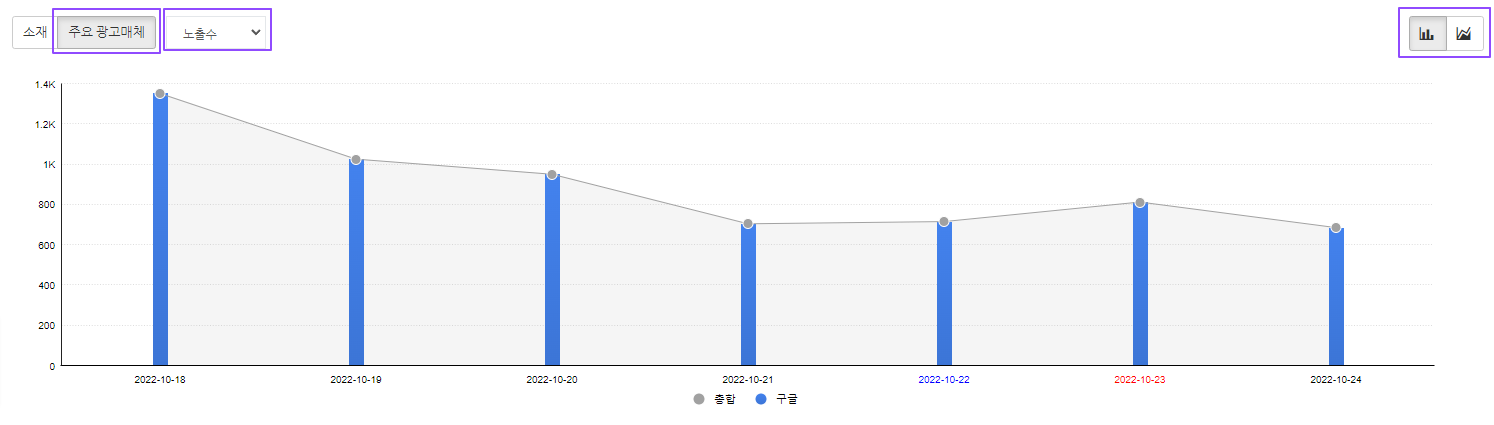The height and width of the screenshot is (425, 1494).
Task: Open the 소재 tab
Action: coord(35,32)
